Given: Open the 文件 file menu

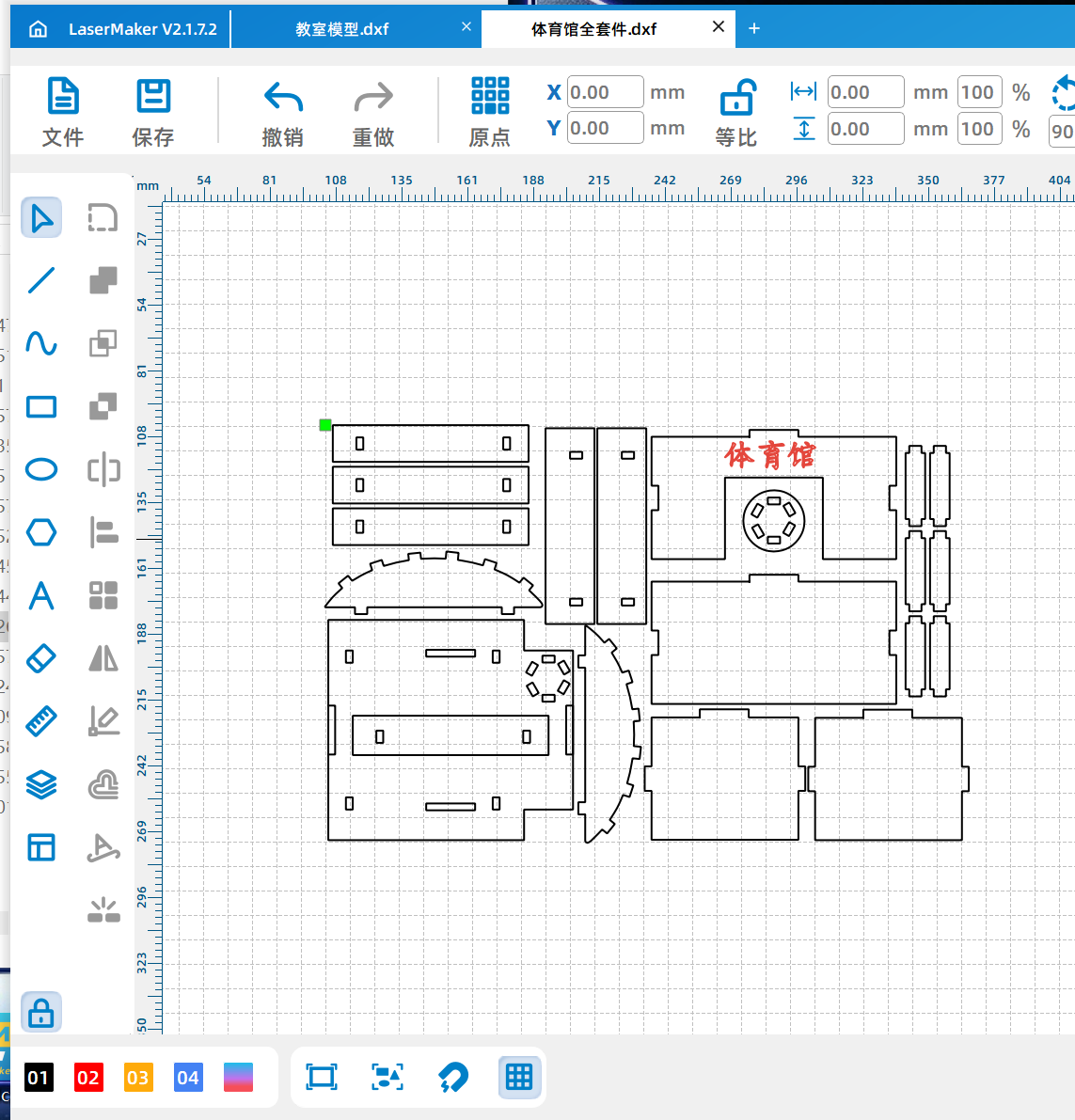Looking at the screenshot, I should pos(63,112).
